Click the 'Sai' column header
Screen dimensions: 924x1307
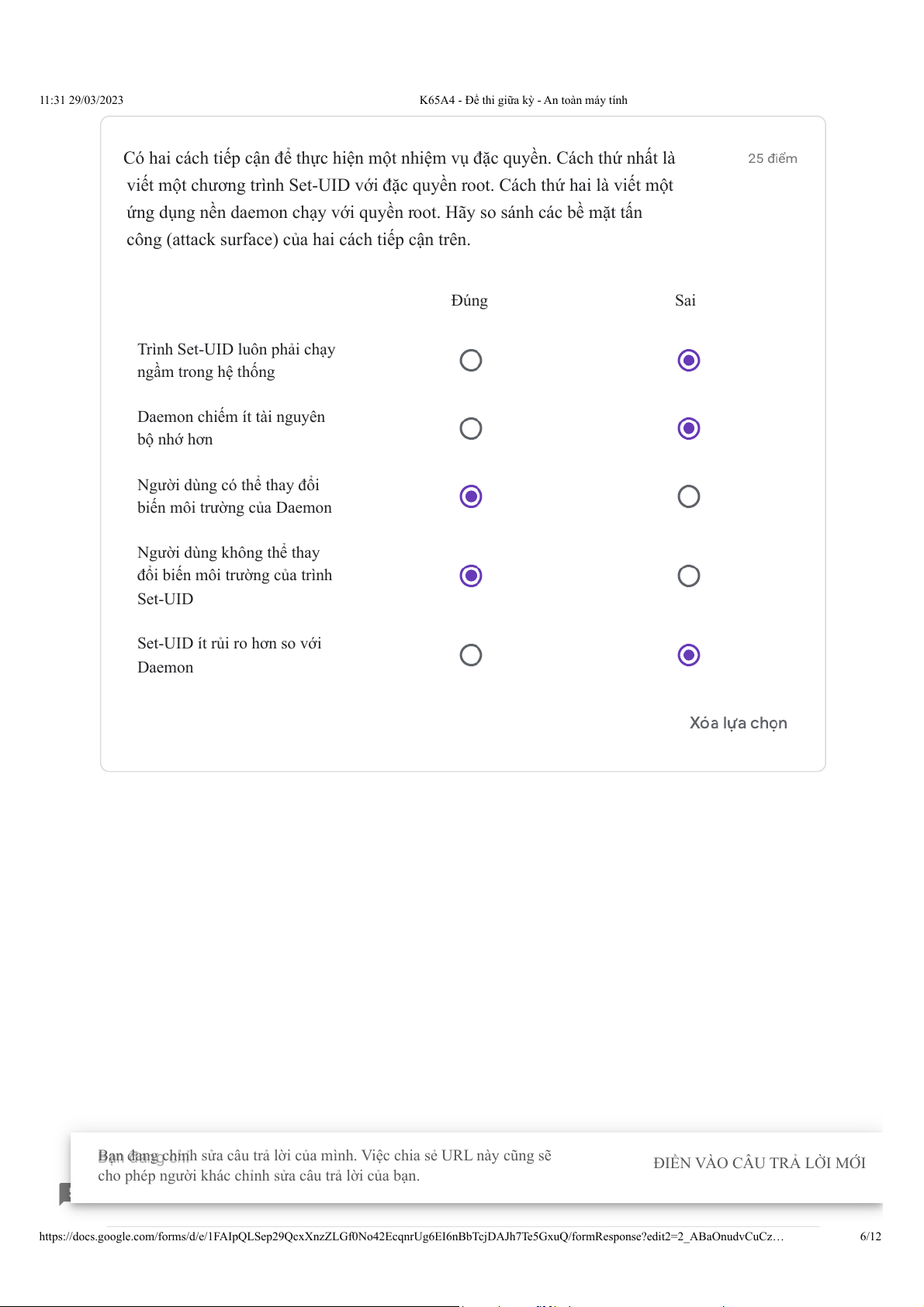pyautogui.click(x=685, y=301)
